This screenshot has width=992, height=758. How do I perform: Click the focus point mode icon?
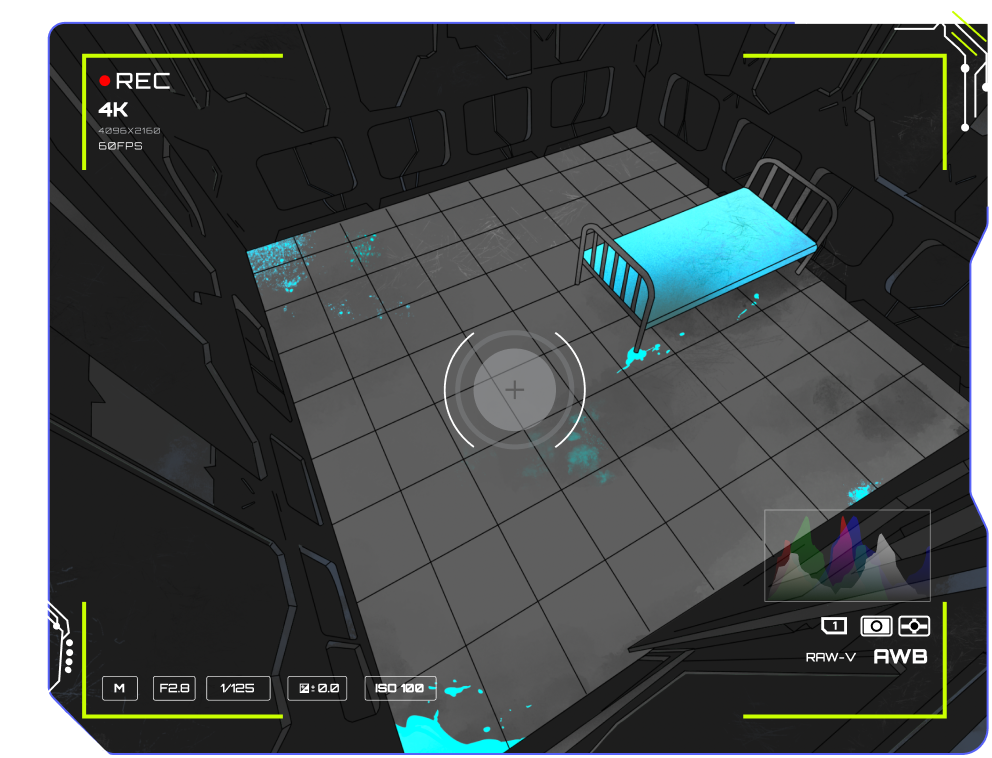point(914,626)
